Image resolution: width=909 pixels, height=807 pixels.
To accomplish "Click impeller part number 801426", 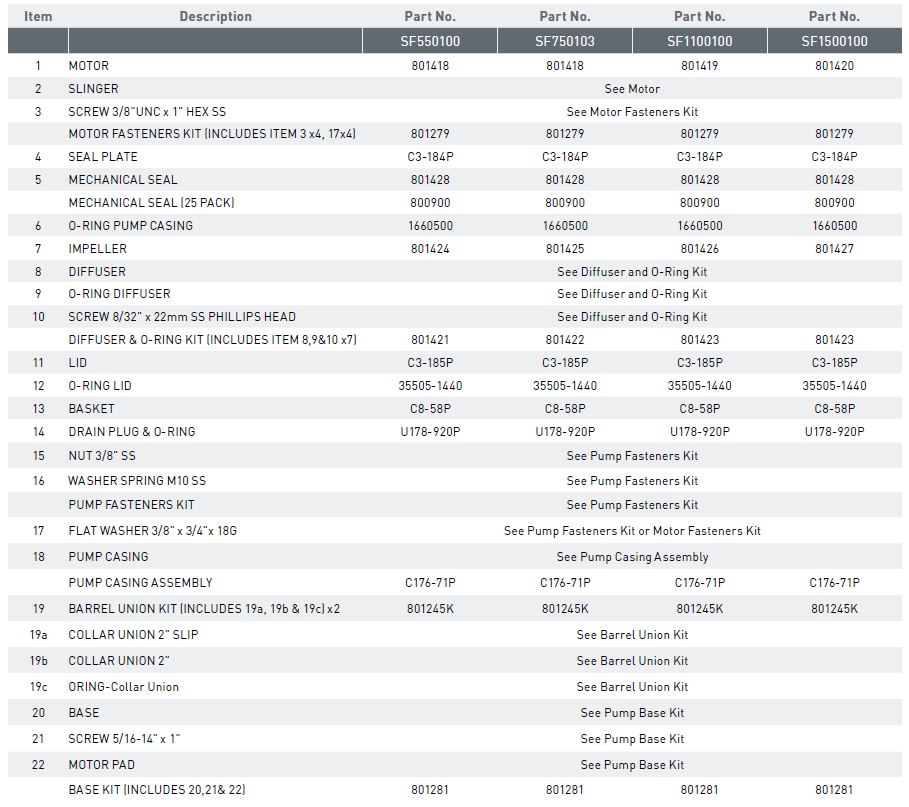I will [700, 249].
